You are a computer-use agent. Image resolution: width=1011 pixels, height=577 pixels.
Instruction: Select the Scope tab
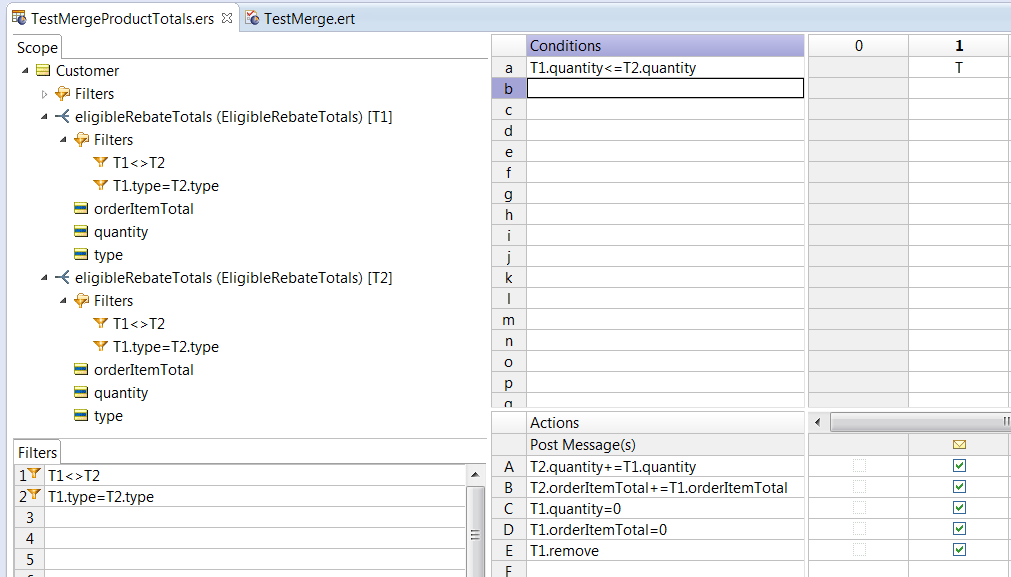37,48
